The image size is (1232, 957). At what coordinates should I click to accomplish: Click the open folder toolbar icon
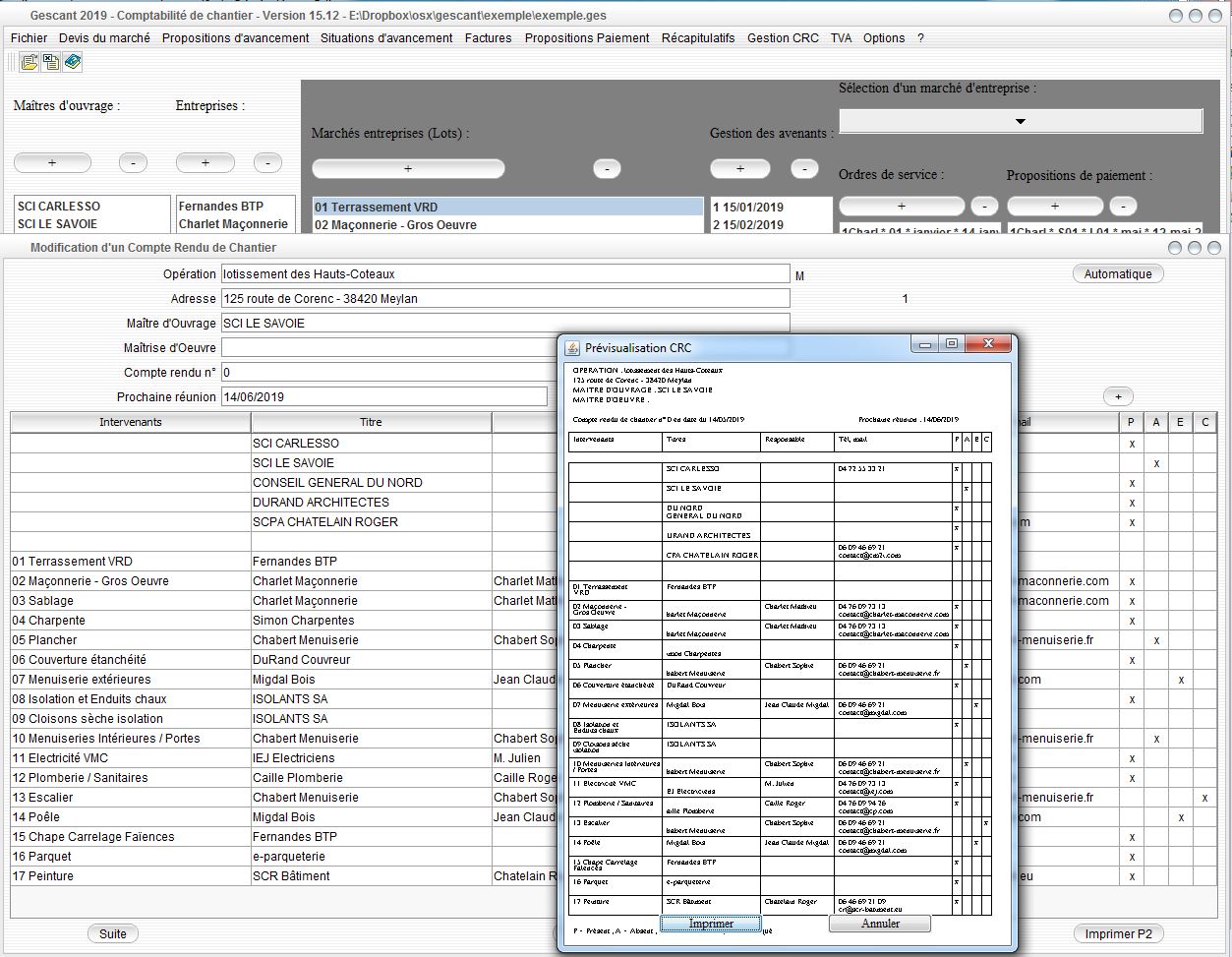(29, 62)
